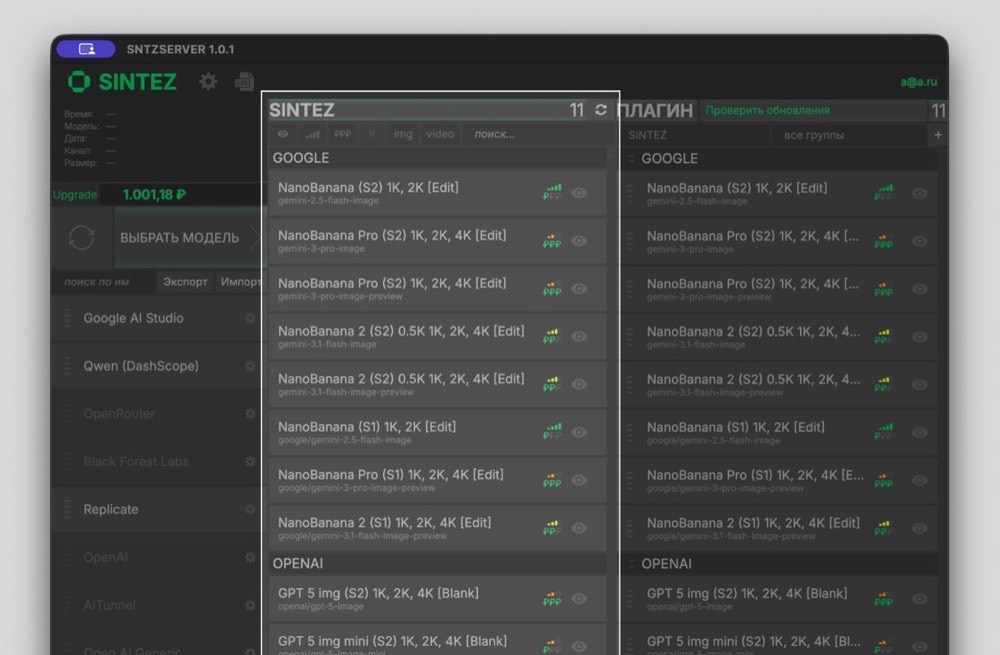Toggle visibility of ПЛАГИН NanoBanana (S1) 1K, 2K
Image resolution: width=1000 pixels, height=655 pixels.
pos(919,432)
